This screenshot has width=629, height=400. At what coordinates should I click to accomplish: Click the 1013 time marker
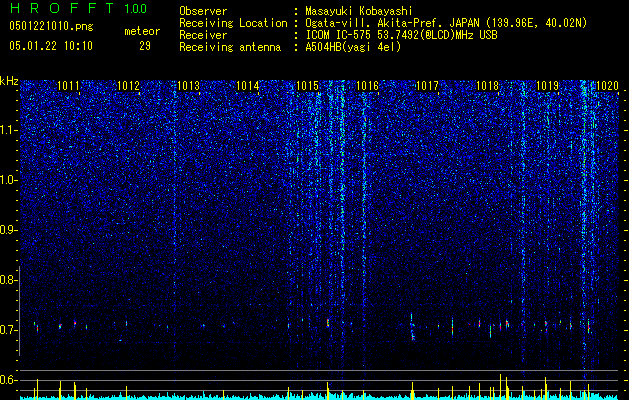[x=188, y=85]
